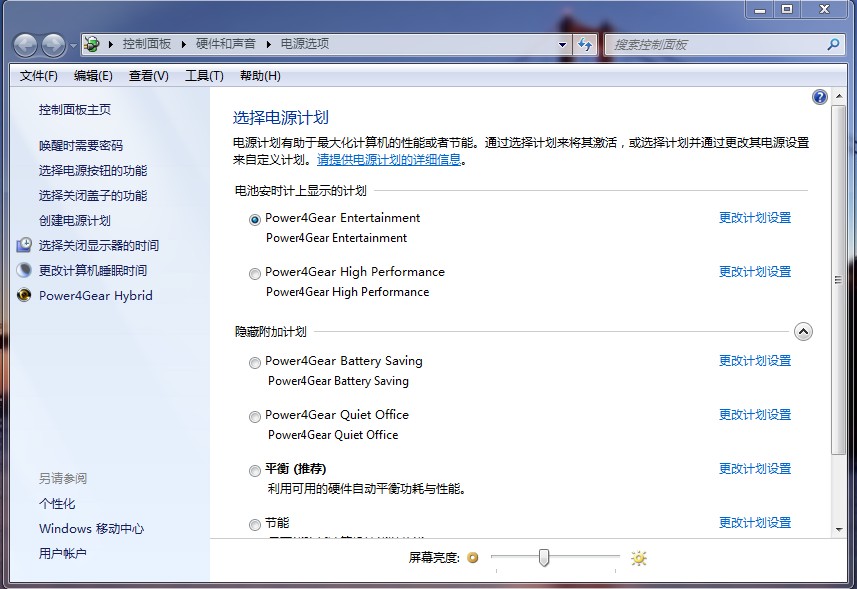The image size is (857, 589).
Task: Open the 帮助(H) menu
Action: (260, 76)
